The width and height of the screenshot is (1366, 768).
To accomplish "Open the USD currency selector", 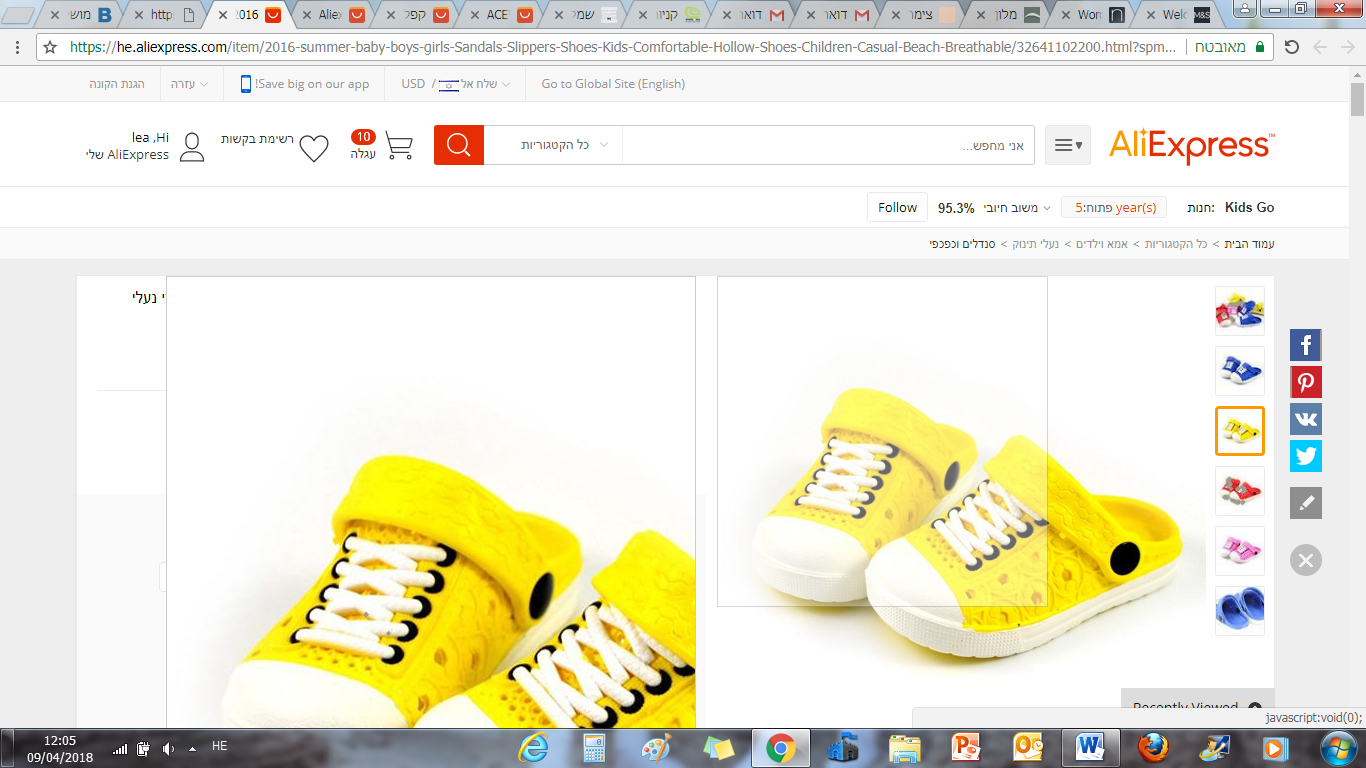I will (x=413, y=84).
